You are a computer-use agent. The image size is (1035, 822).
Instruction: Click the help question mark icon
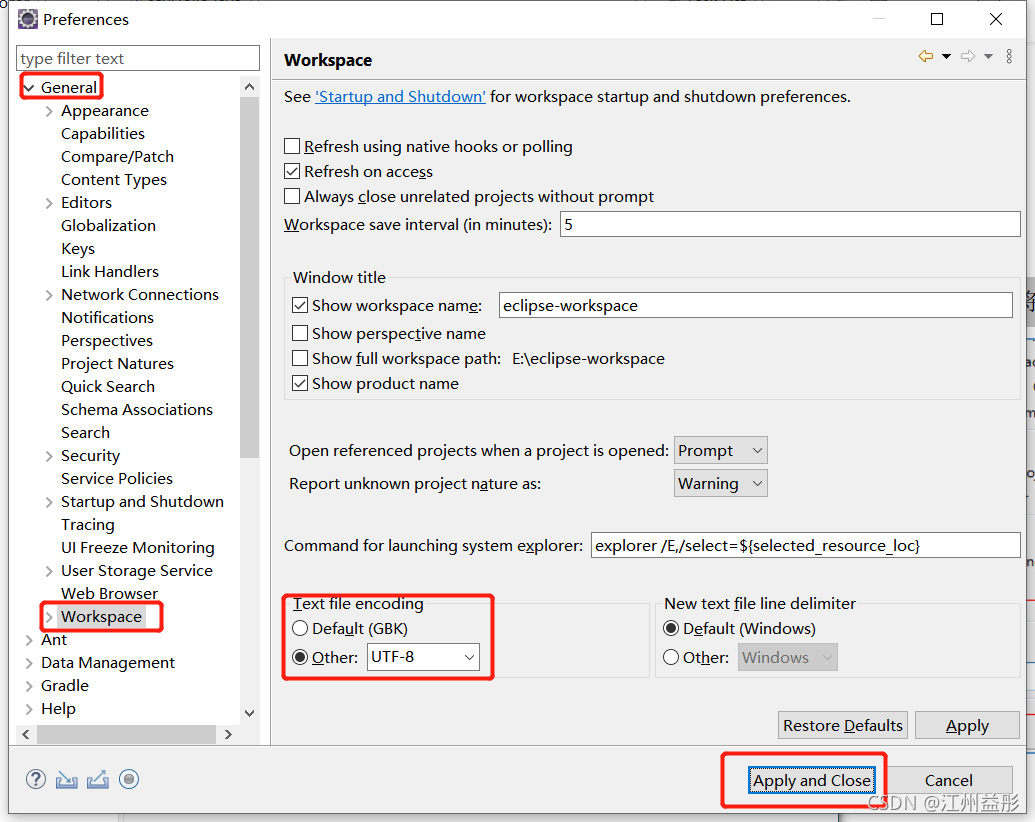point(36,779)
